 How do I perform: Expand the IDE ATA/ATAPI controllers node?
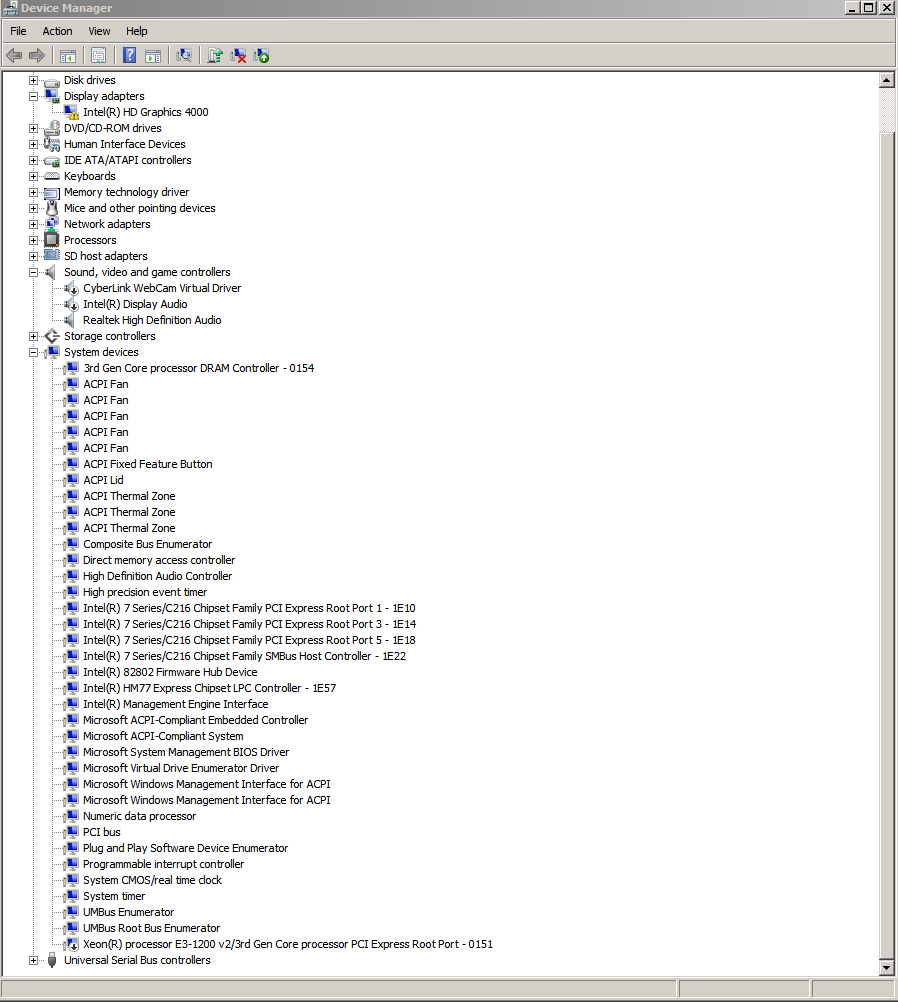[x=33, y=160]
